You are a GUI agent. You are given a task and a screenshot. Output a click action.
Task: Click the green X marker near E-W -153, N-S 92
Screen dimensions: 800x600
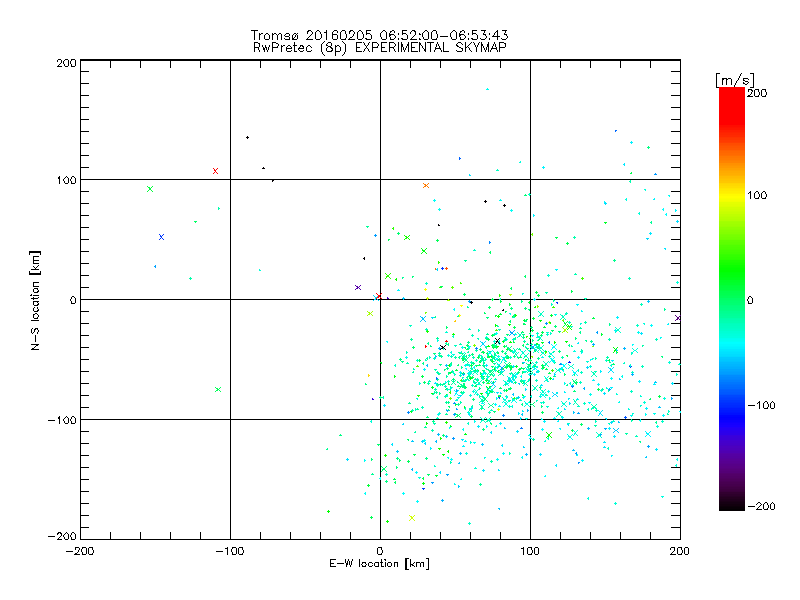point(150,189)
